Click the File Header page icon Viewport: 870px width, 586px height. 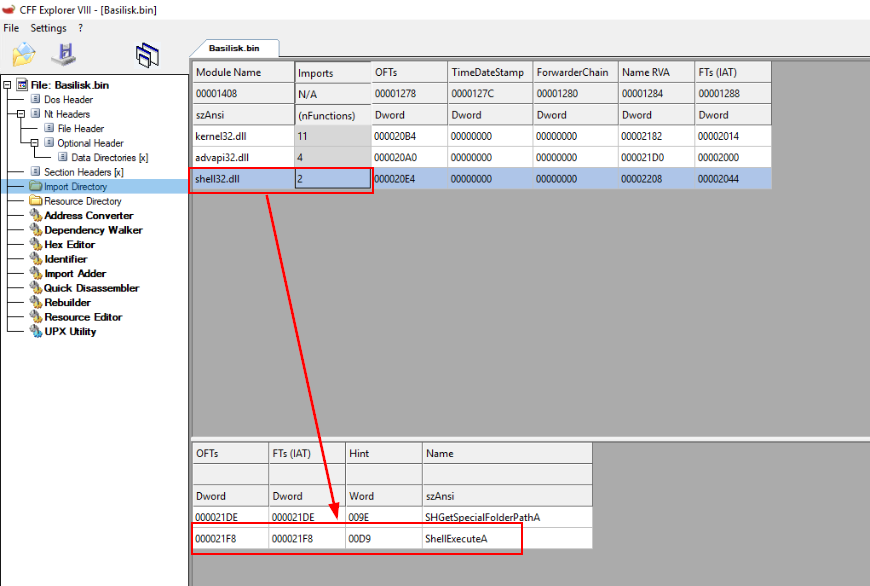point(49,128)
